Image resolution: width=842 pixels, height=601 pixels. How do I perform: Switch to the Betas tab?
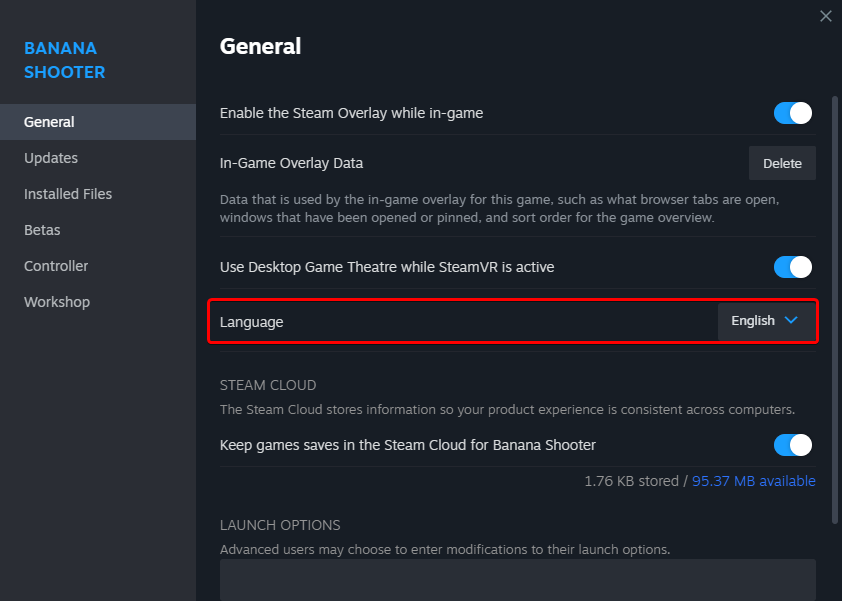point(42,230)
